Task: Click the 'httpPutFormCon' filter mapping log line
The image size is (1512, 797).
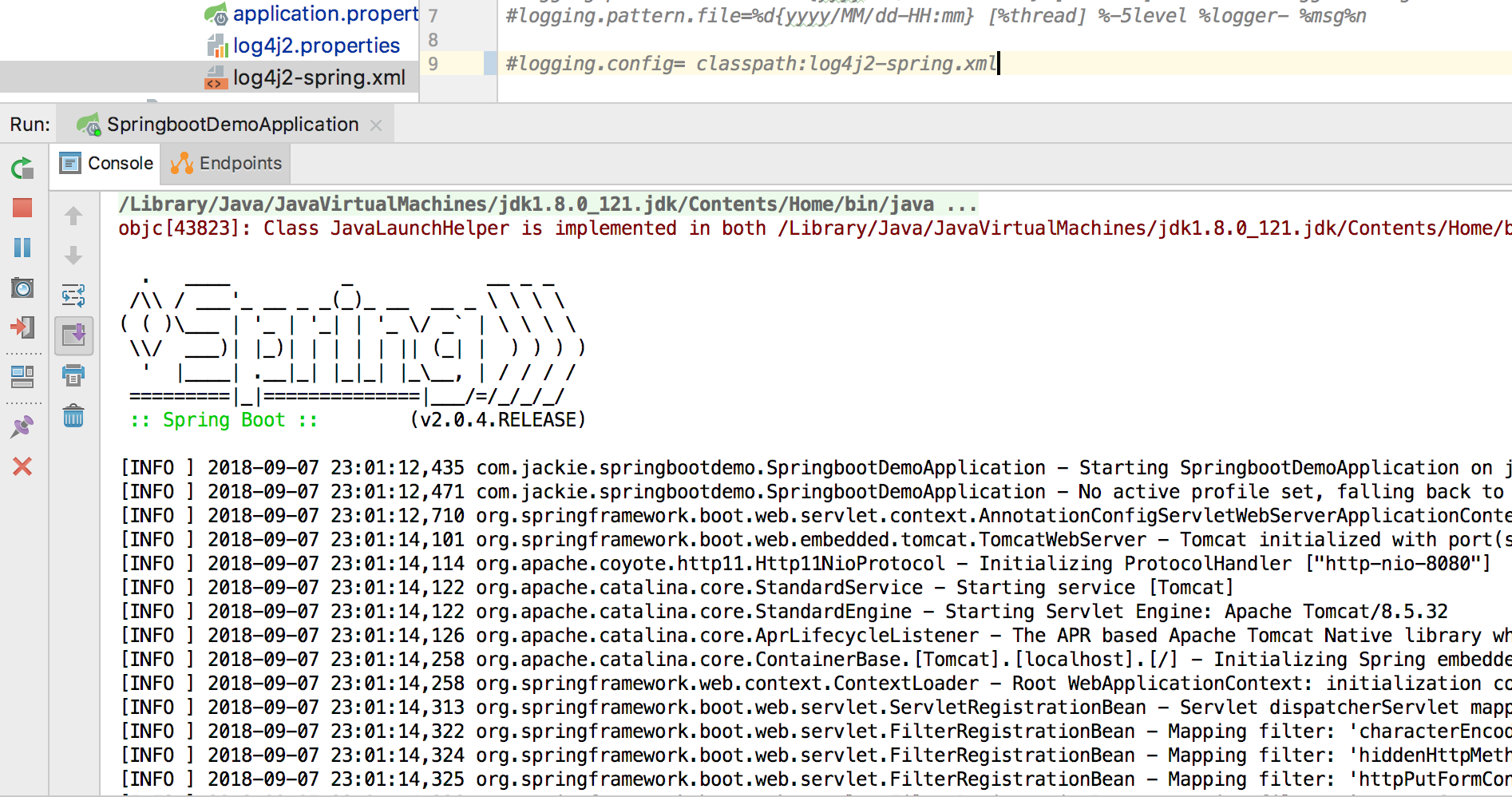Action: pyautogui.click(x=816, y=779)
